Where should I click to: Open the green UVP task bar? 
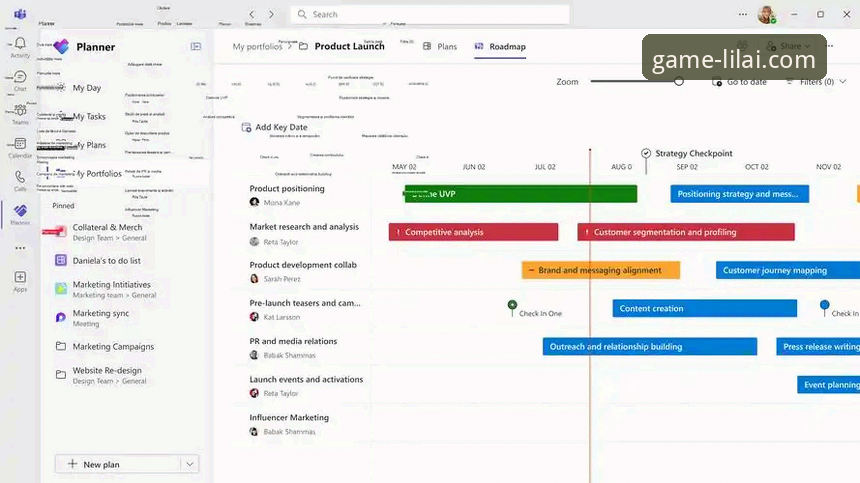pos(520,194)
